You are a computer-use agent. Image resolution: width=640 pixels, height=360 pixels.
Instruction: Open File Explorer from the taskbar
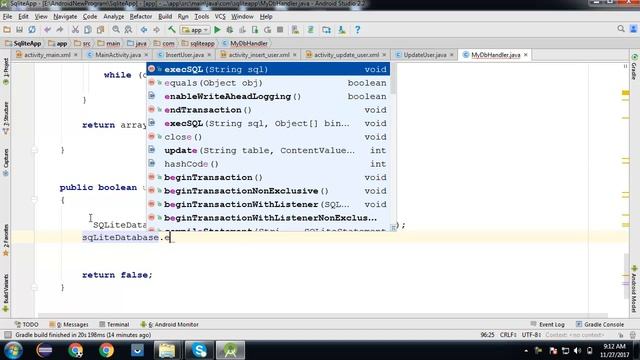pyautogui.click(x=167, y=350)
